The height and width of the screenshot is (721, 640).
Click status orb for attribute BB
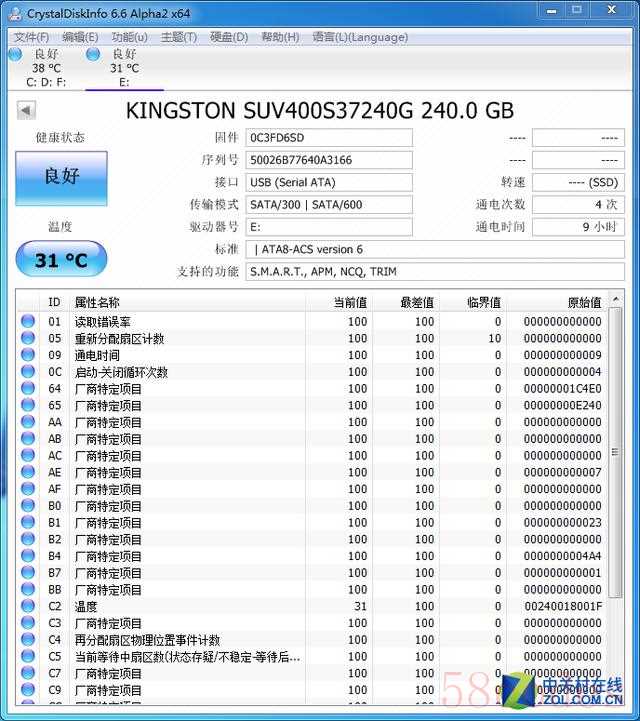pyautogui.click(x=28, y=589)
